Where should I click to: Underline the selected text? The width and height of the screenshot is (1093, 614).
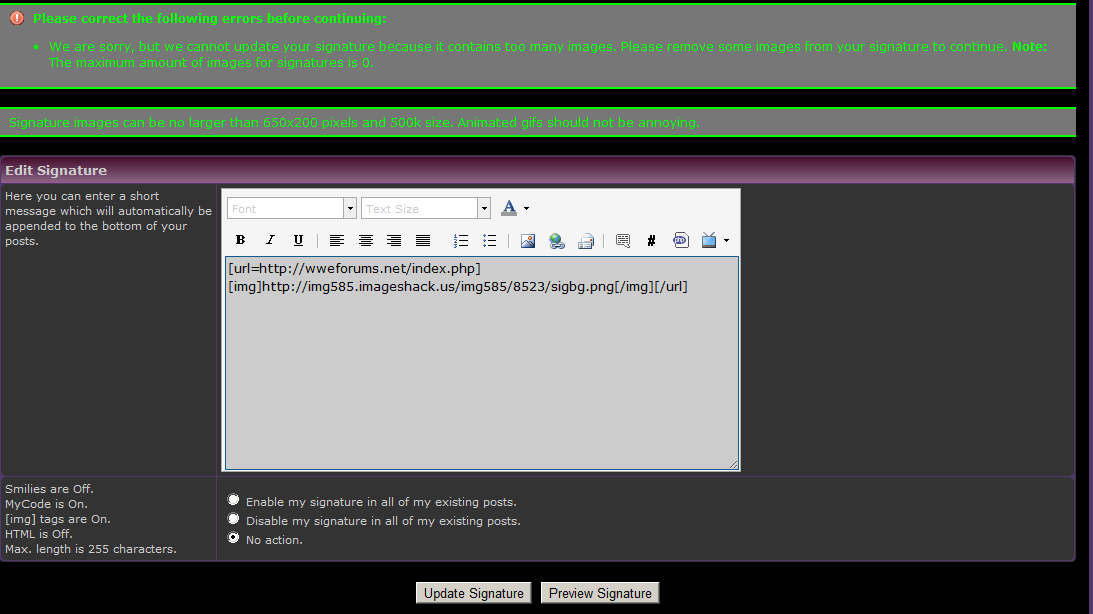tap(298, 240)
